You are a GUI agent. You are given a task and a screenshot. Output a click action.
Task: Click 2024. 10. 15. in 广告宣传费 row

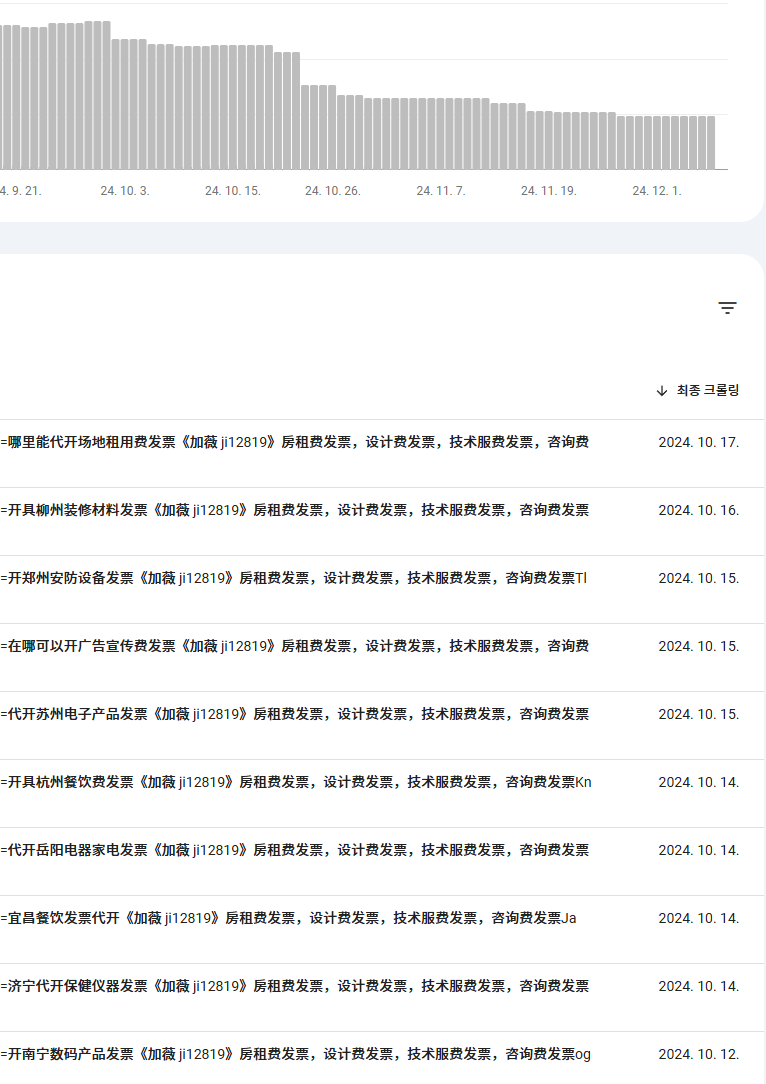(699, 646)
